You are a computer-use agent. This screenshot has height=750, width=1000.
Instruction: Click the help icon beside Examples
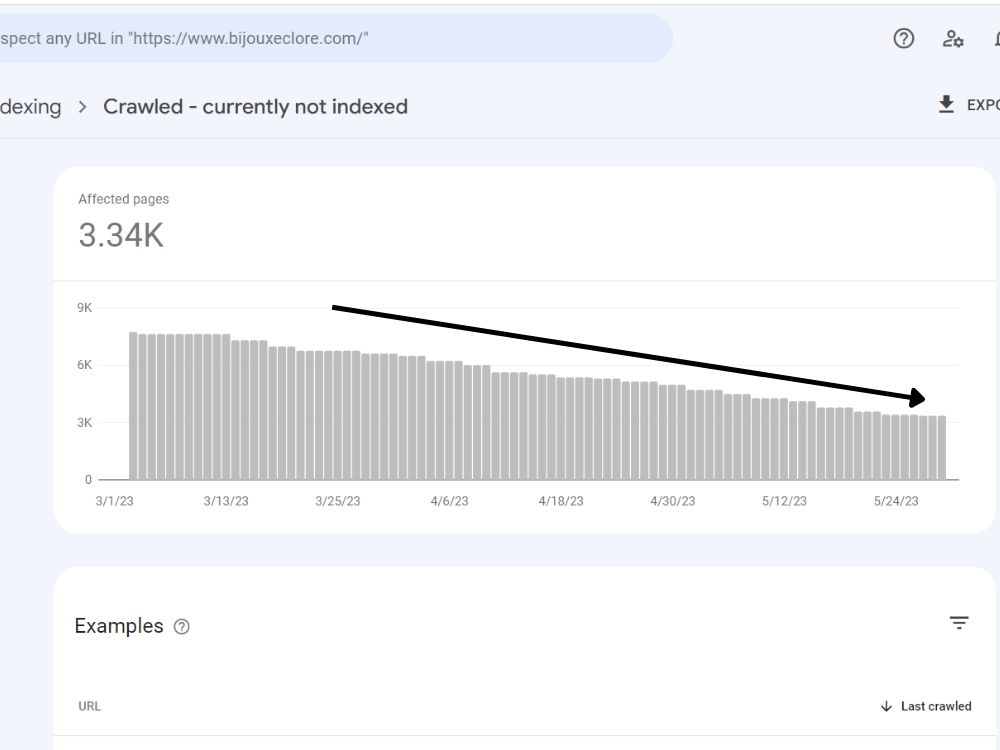[182, 627]
